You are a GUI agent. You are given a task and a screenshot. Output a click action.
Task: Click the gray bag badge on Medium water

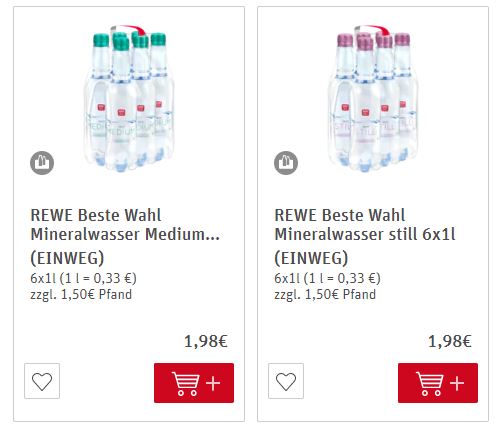click(42, 163)
